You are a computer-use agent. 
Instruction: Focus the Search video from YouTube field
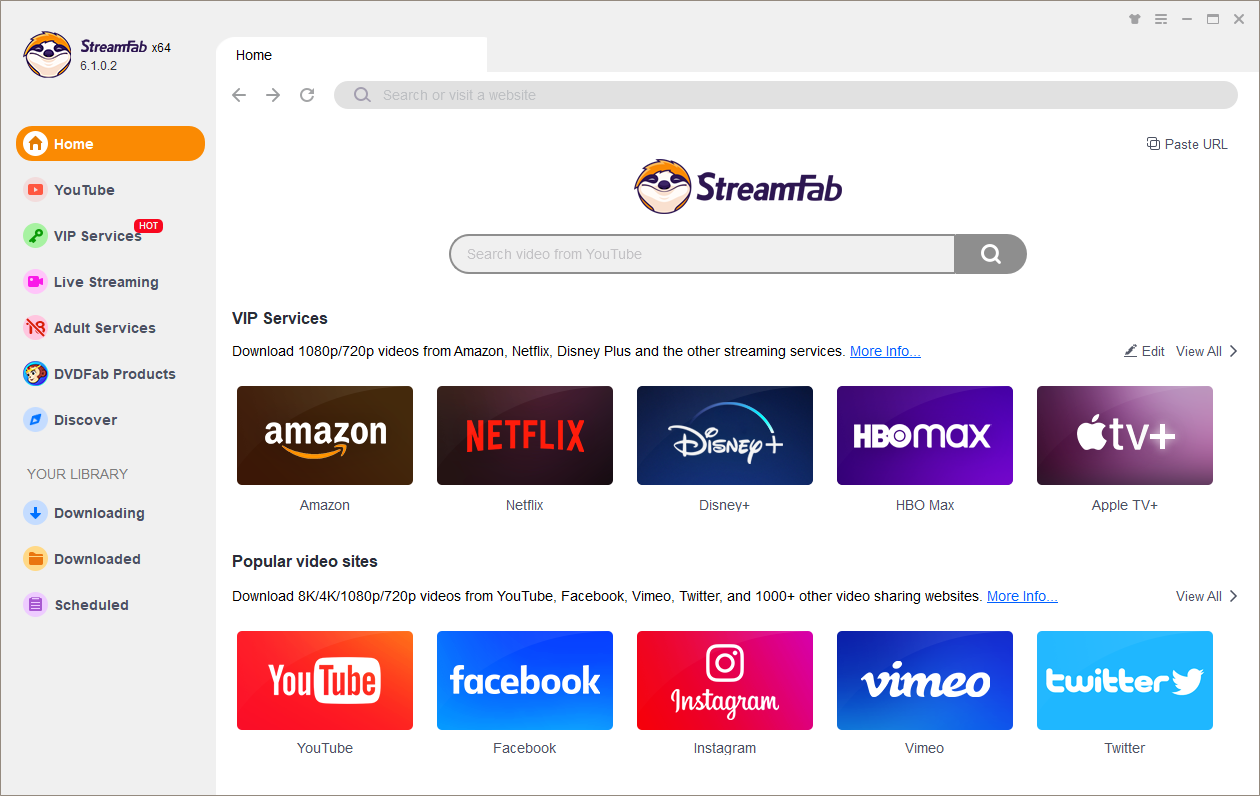(x=702, y=254)
